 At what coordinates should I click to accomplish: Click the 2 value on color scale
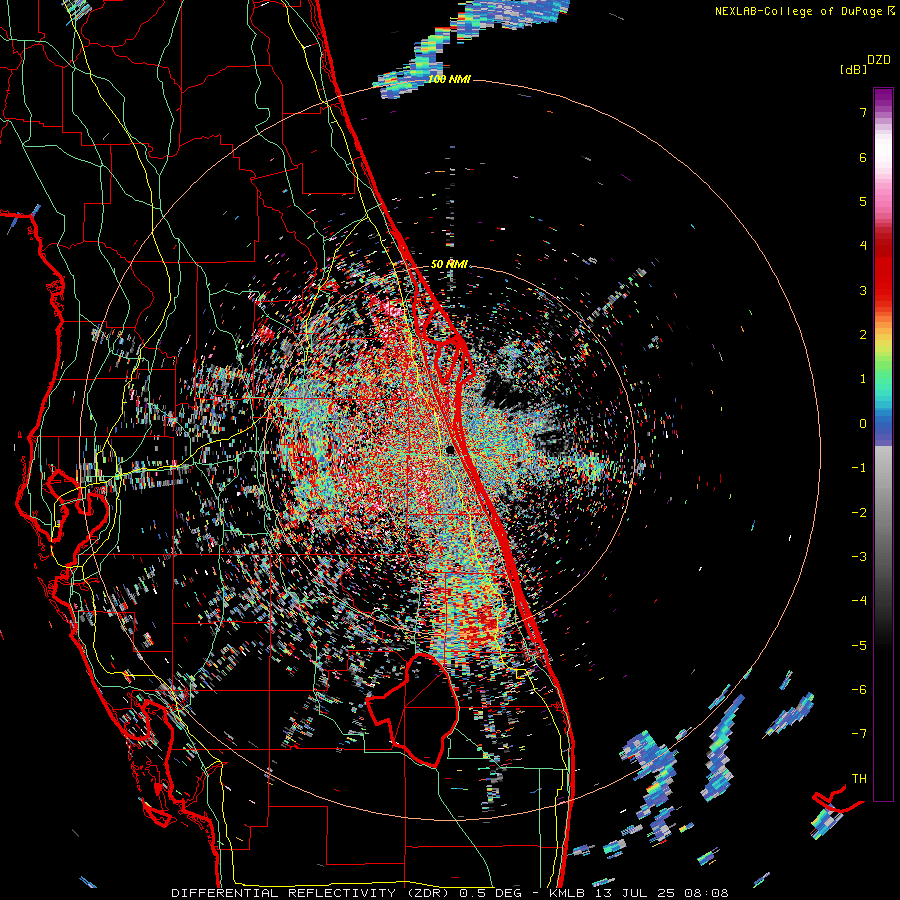tap(863, 335)
